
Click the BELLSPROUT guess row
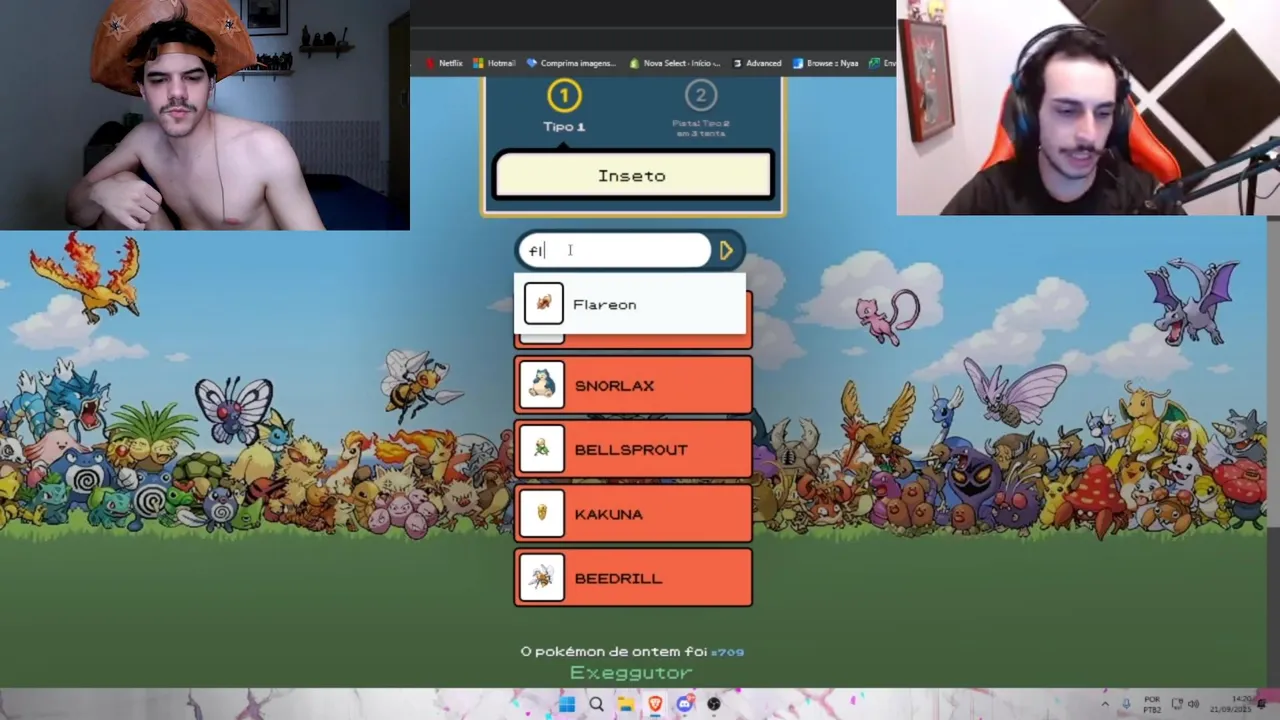pyautogui.click(x=633, y=450)
